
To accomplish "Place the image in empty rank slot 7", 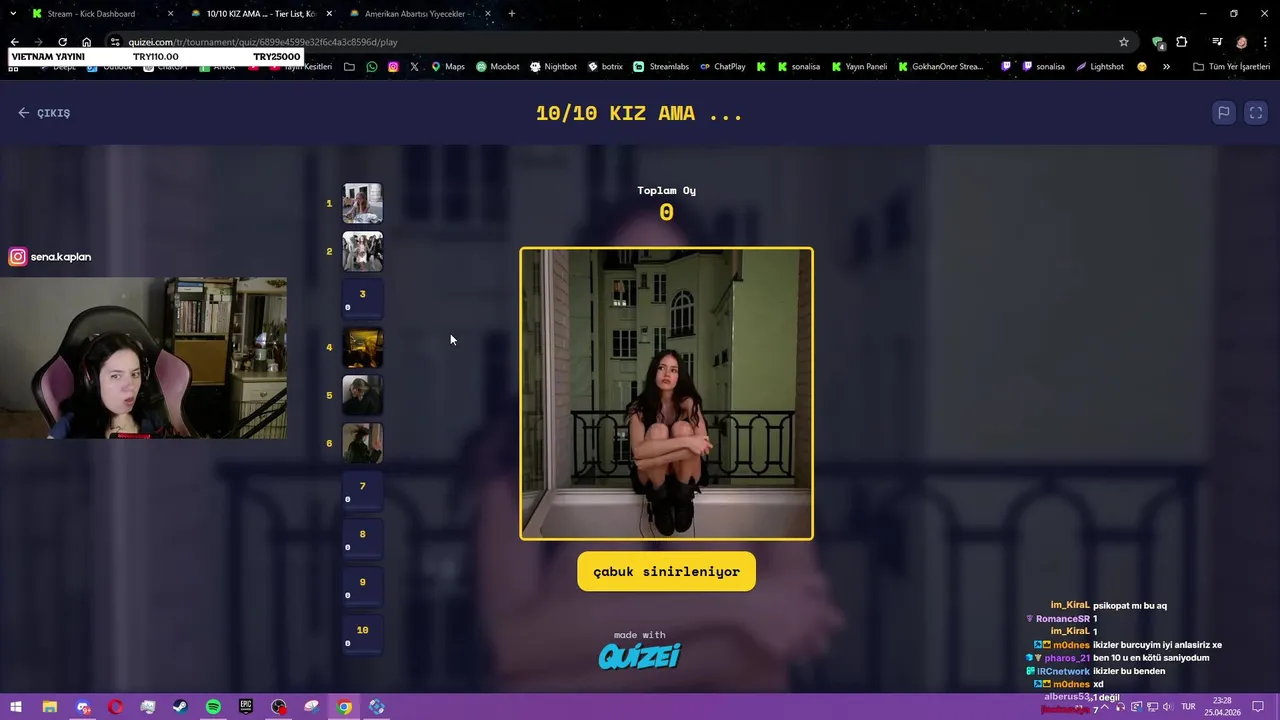I will (363, 491).
